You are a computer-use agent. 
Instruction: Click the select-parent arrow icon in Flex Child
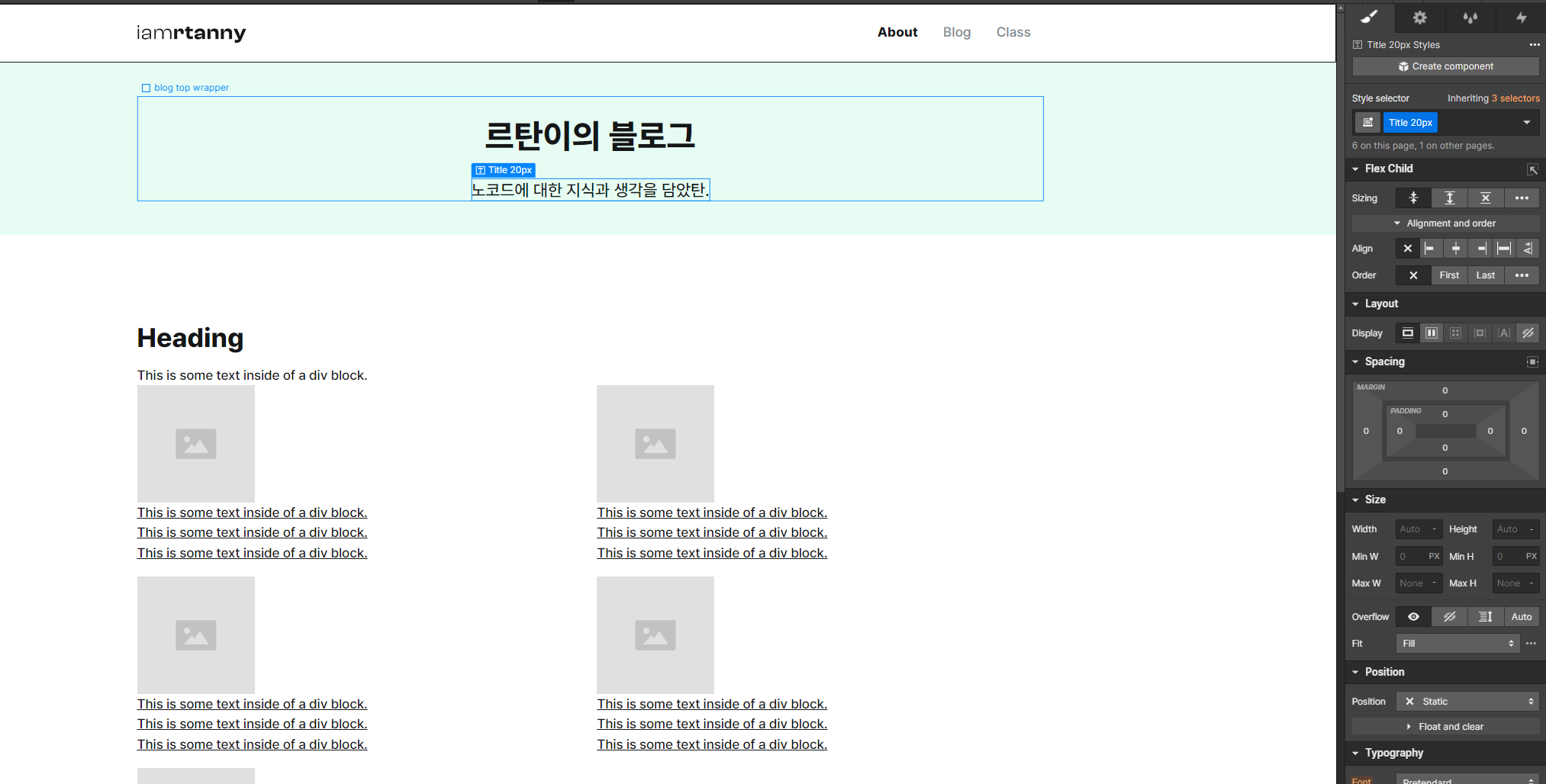click(x=1532, y=169)
